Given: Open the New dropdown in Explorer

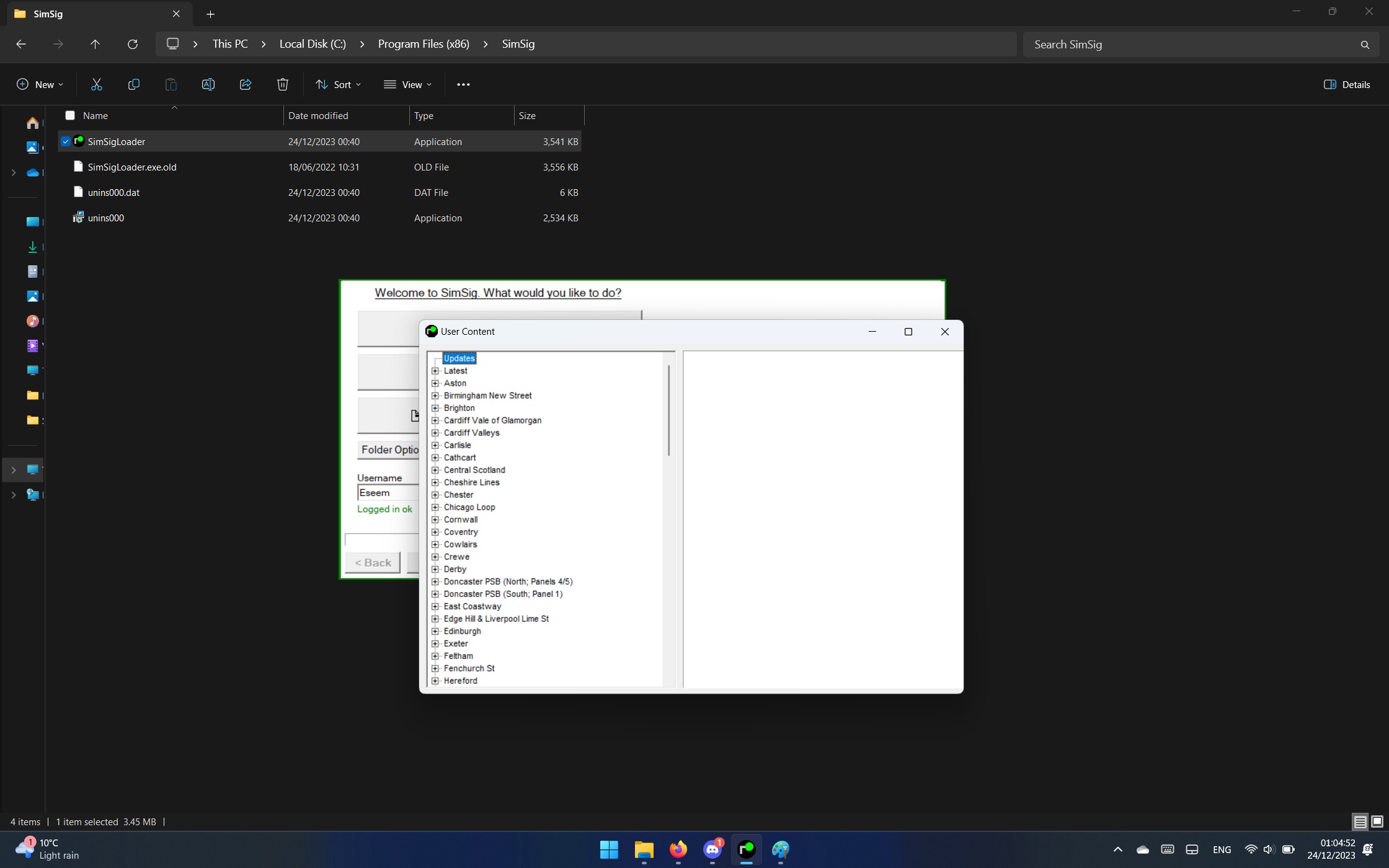Looking at the screenshot, I should (40, 84).
